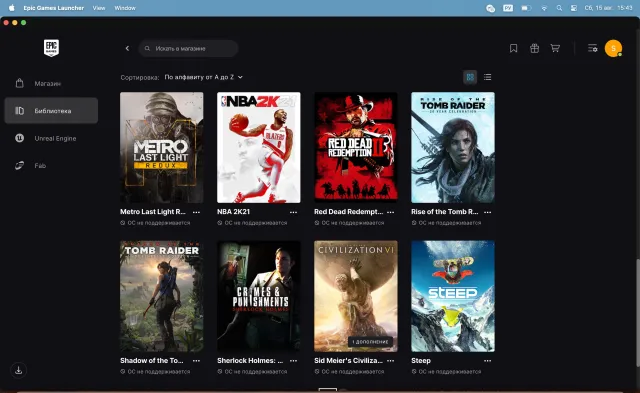Open options menu for Sid Meier's Civilization
Image resolution: width=640 pixels, height=393 pixels.
(391, 361)
